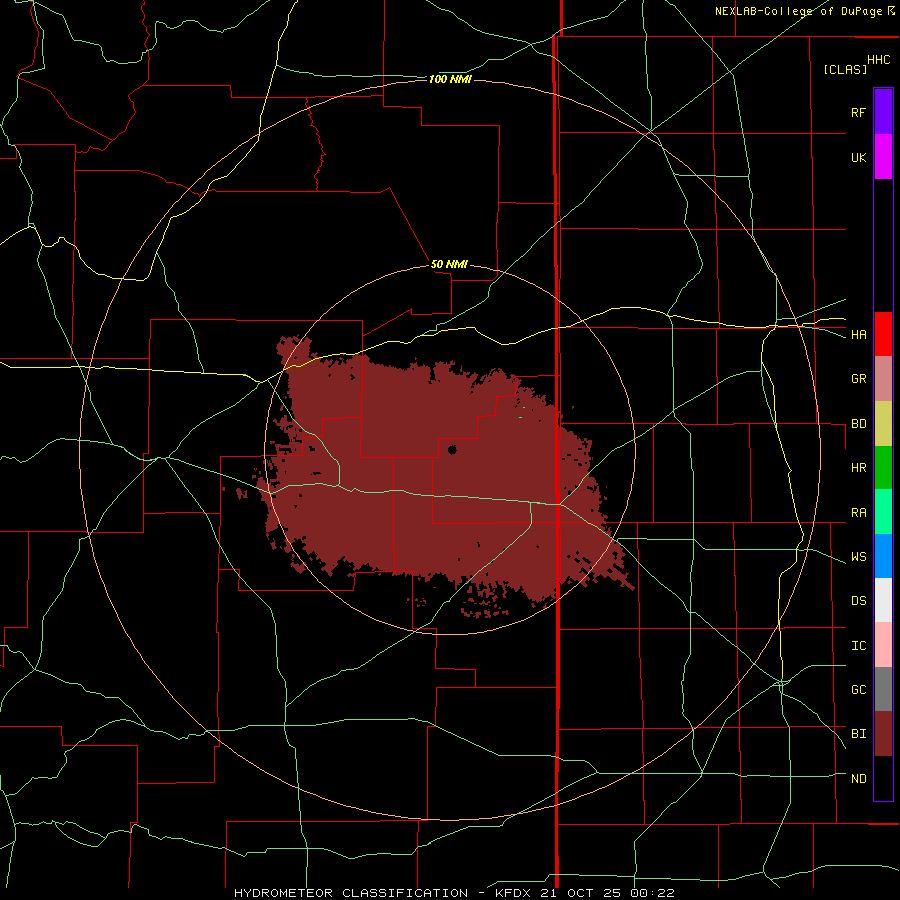Click the "KFDX" radar site identifier
The height and width of the screenshot is (900, 900).
514,893
